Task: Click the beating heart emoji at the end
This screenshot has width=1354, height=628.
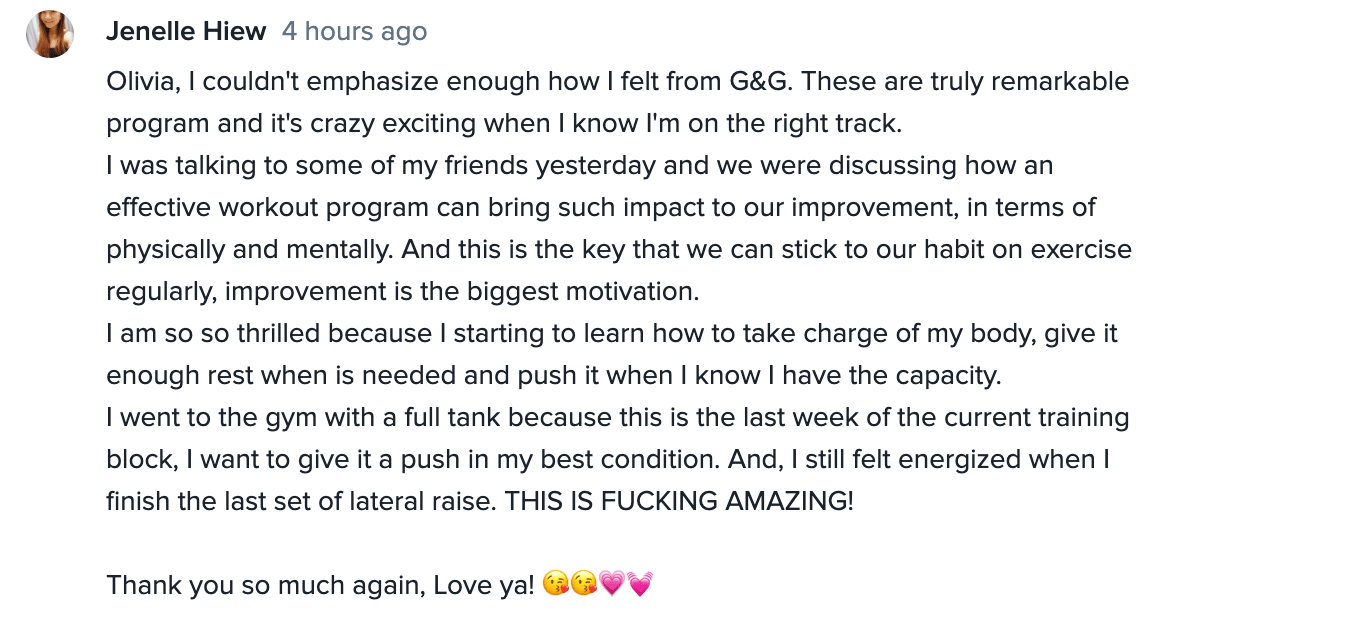Action: [x=639, y=585]
